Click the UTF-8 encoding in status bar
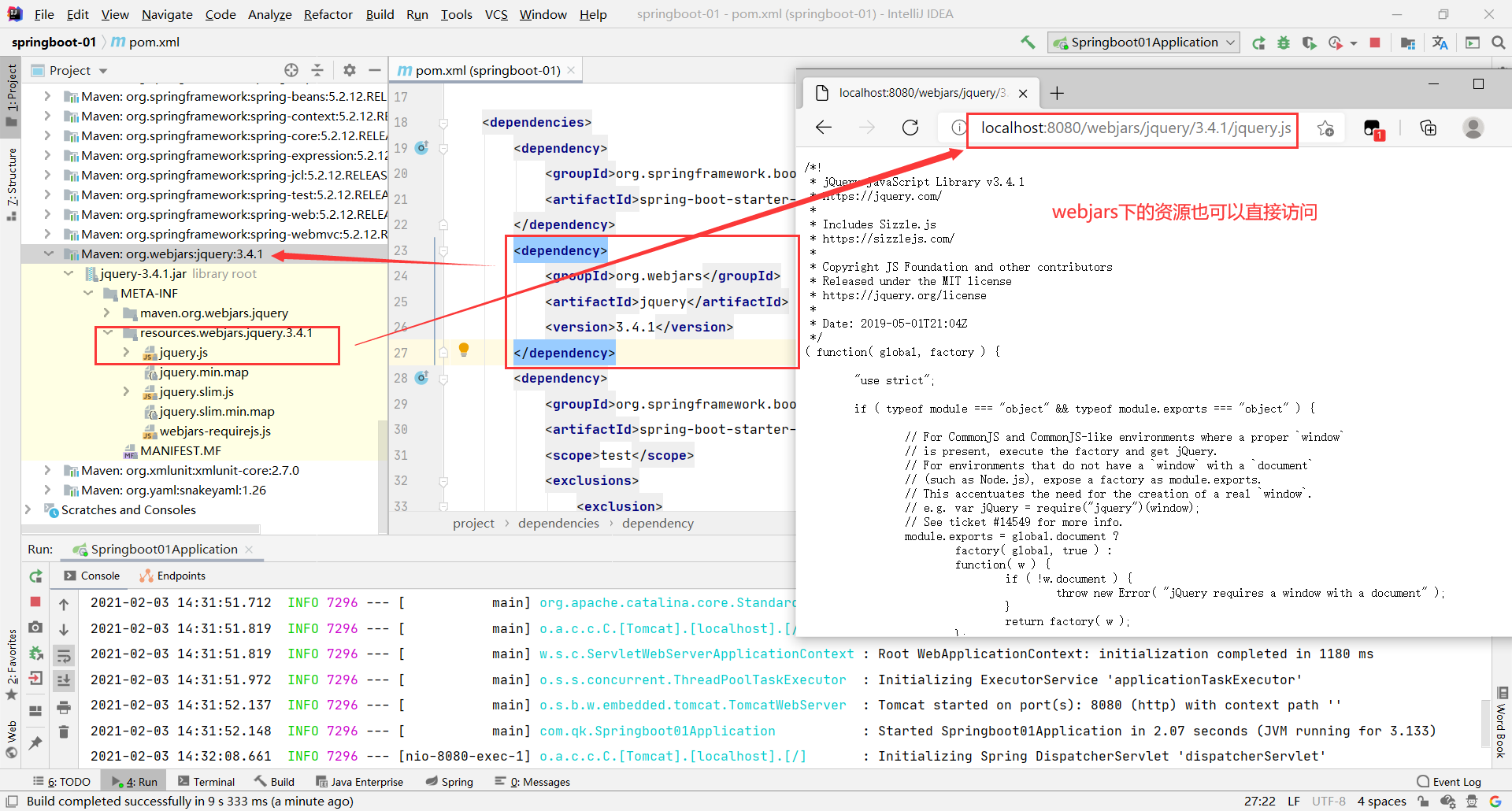The height and width of the screenshot is (811, 1512). tap(1329, 801)
